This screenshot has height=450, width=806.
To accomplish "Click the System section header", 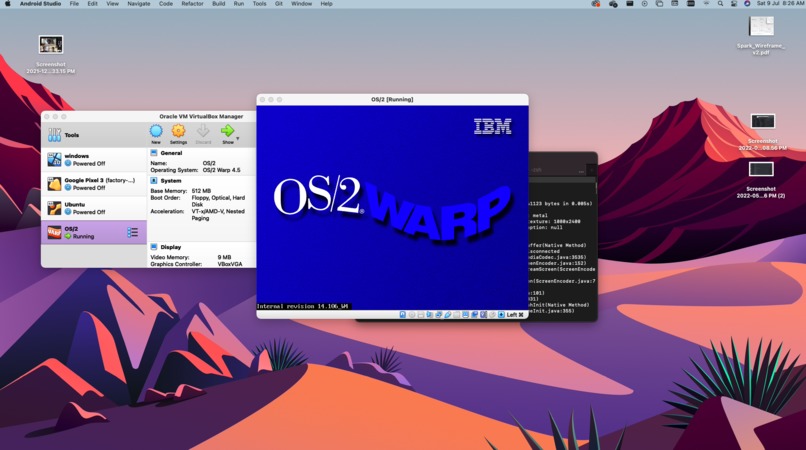I will pos(171,181).
